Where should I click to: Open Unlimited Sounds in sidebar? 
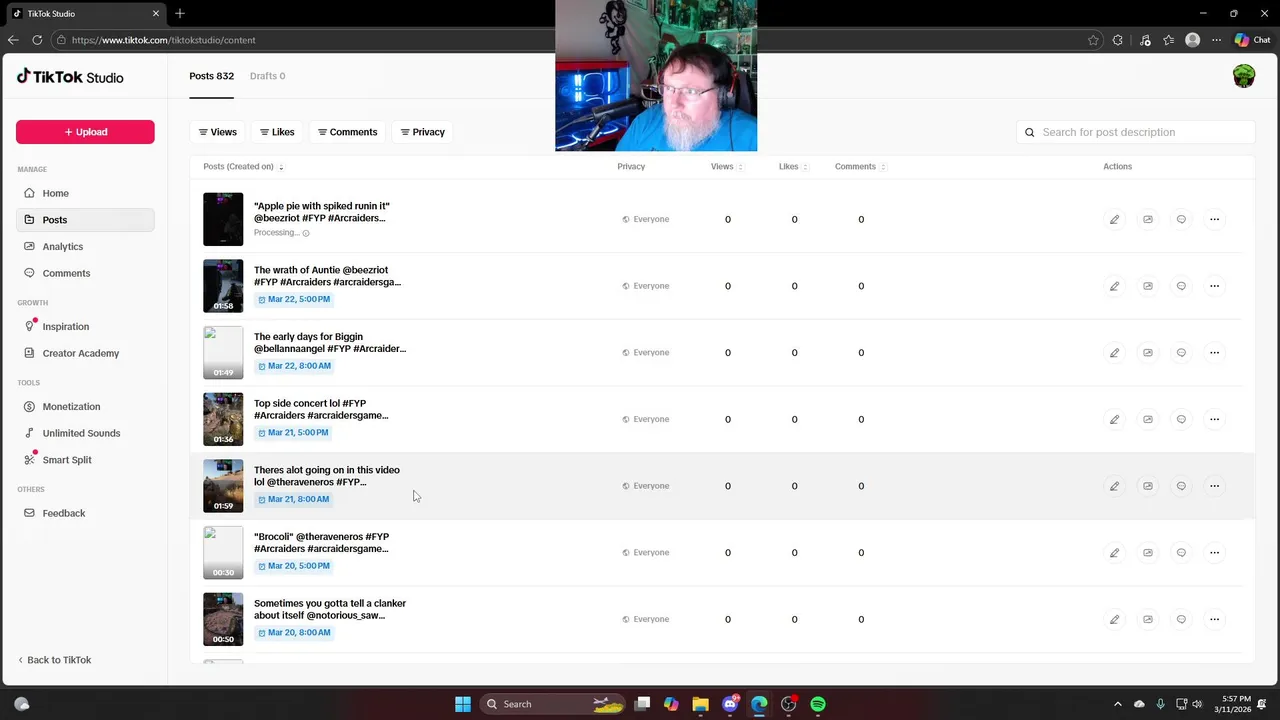point(85,433)
